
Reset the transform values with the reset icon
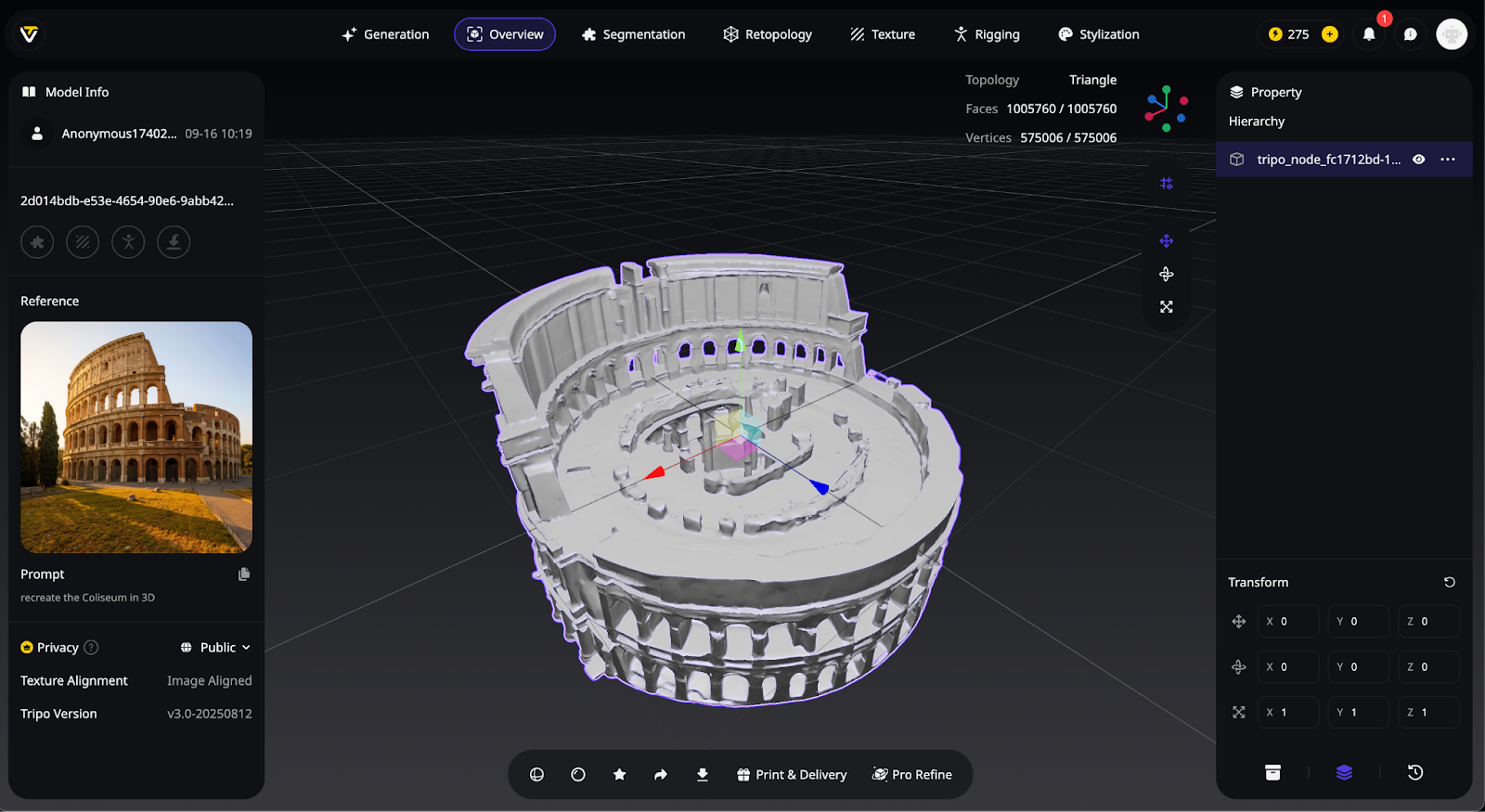(x=1449, y=583)
